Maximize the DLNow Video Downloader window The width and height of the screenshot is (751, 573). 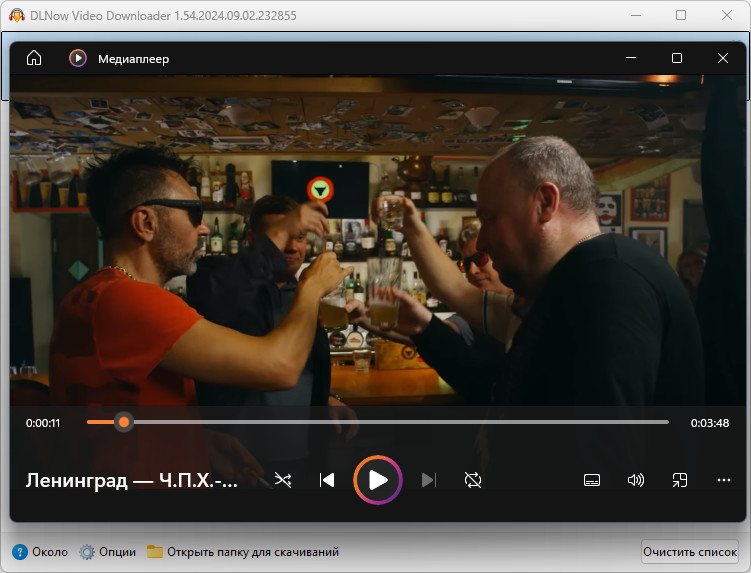[681, 15]
